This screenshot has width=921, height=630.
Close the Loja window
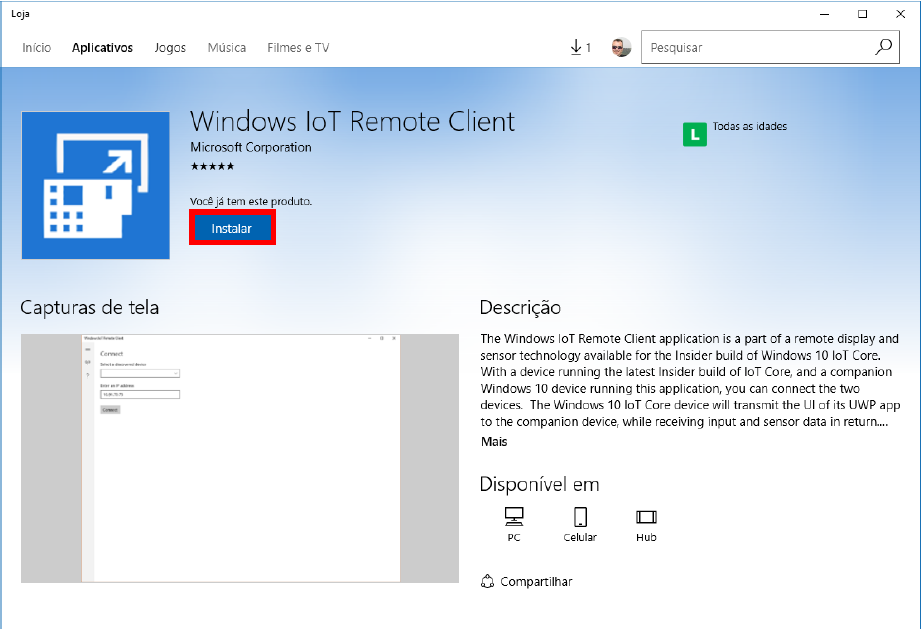900,14
